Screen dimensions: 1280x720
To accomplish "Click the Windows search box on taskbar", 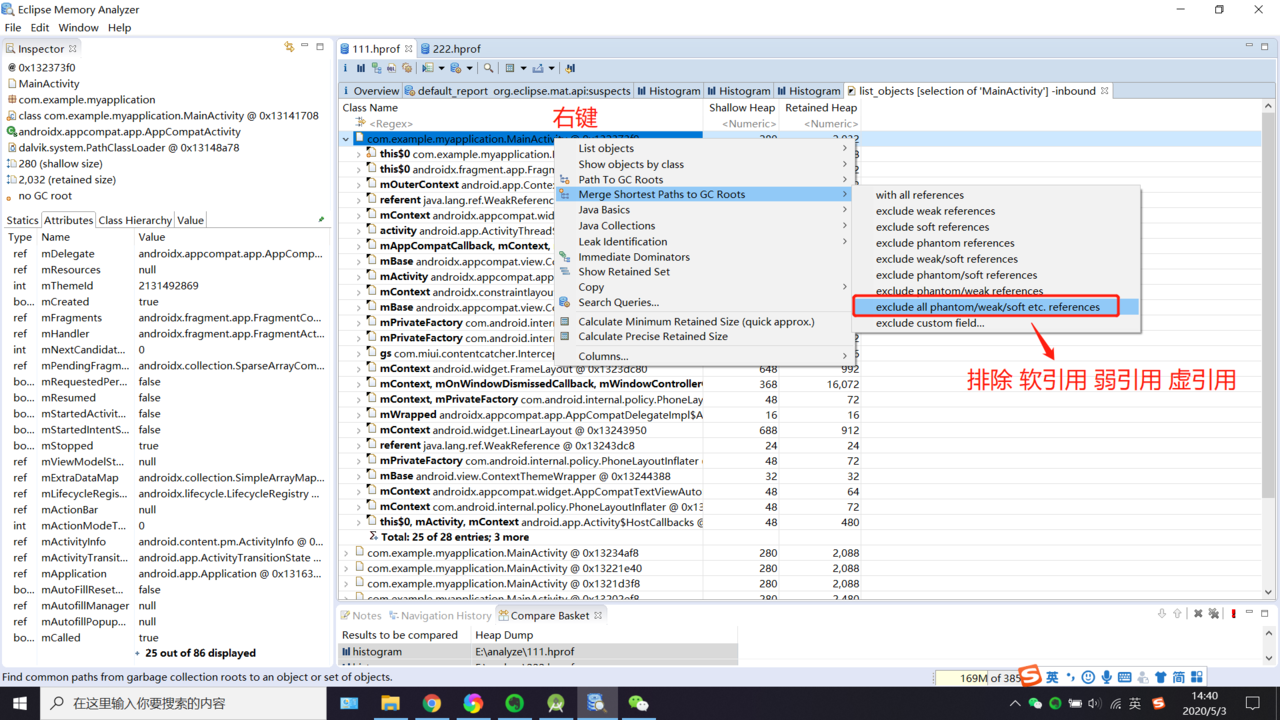I will 184,703.
